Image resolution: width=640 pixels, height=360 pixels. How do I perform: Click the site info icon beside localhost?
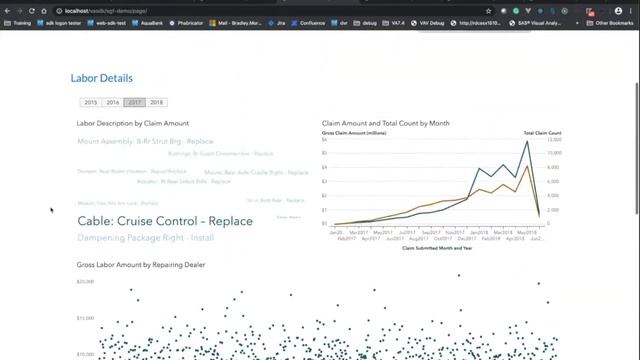tap(59, 11)
